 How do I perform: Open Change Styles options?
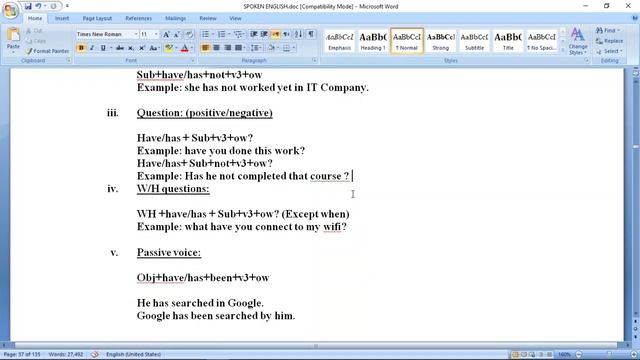pyautogui.click(x=578, y=41)
